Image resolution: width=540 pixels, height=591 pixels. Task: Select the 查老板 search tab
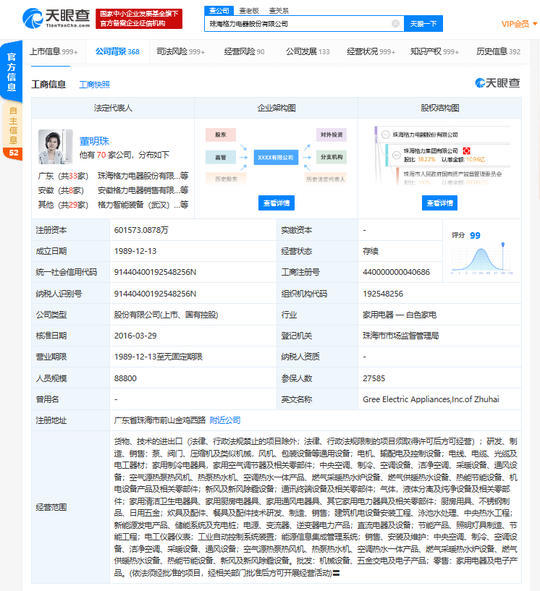[249, 11]
